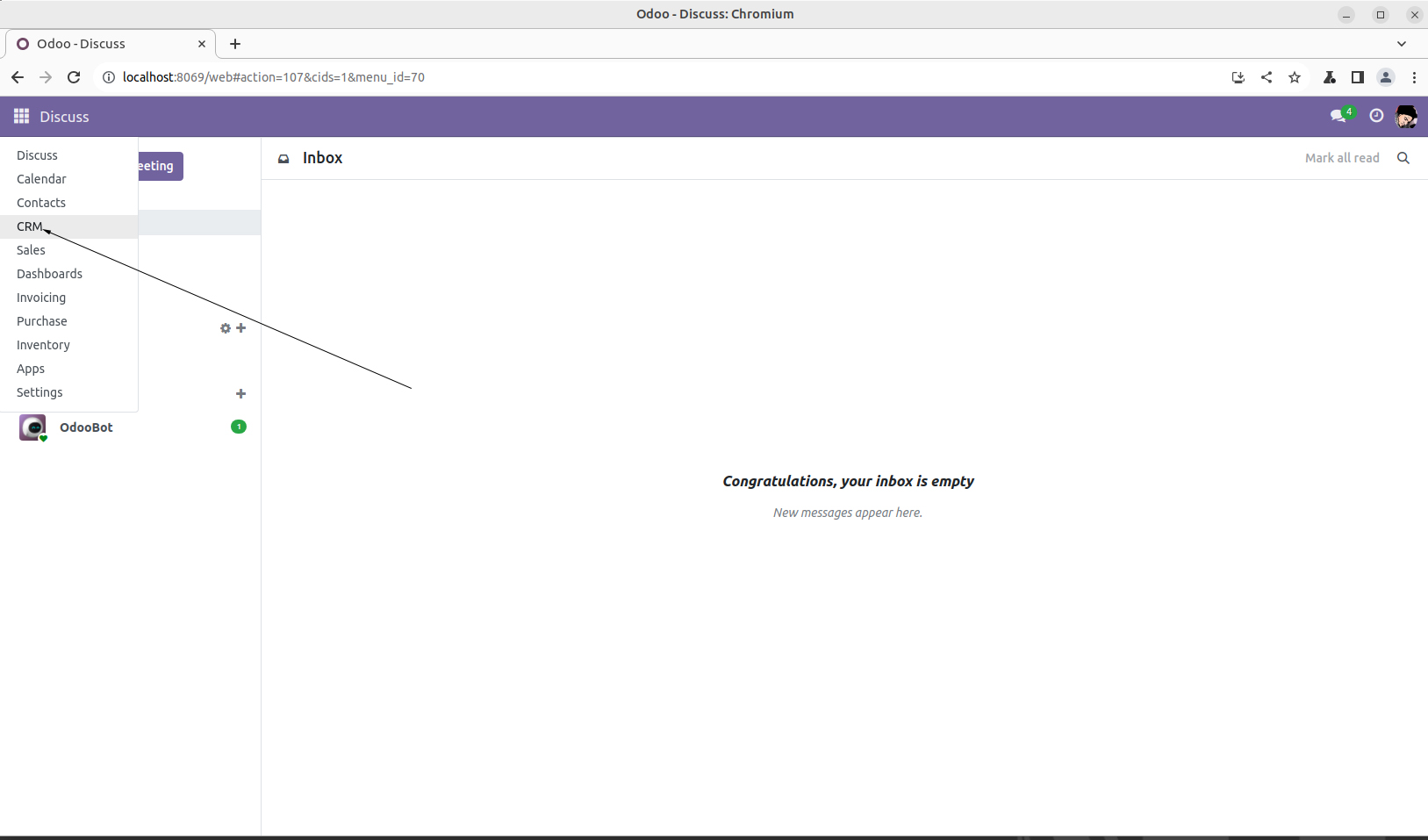
Task: Bookmark this page with star icon
Action: pyautogui.click(x=1295, y=77)
